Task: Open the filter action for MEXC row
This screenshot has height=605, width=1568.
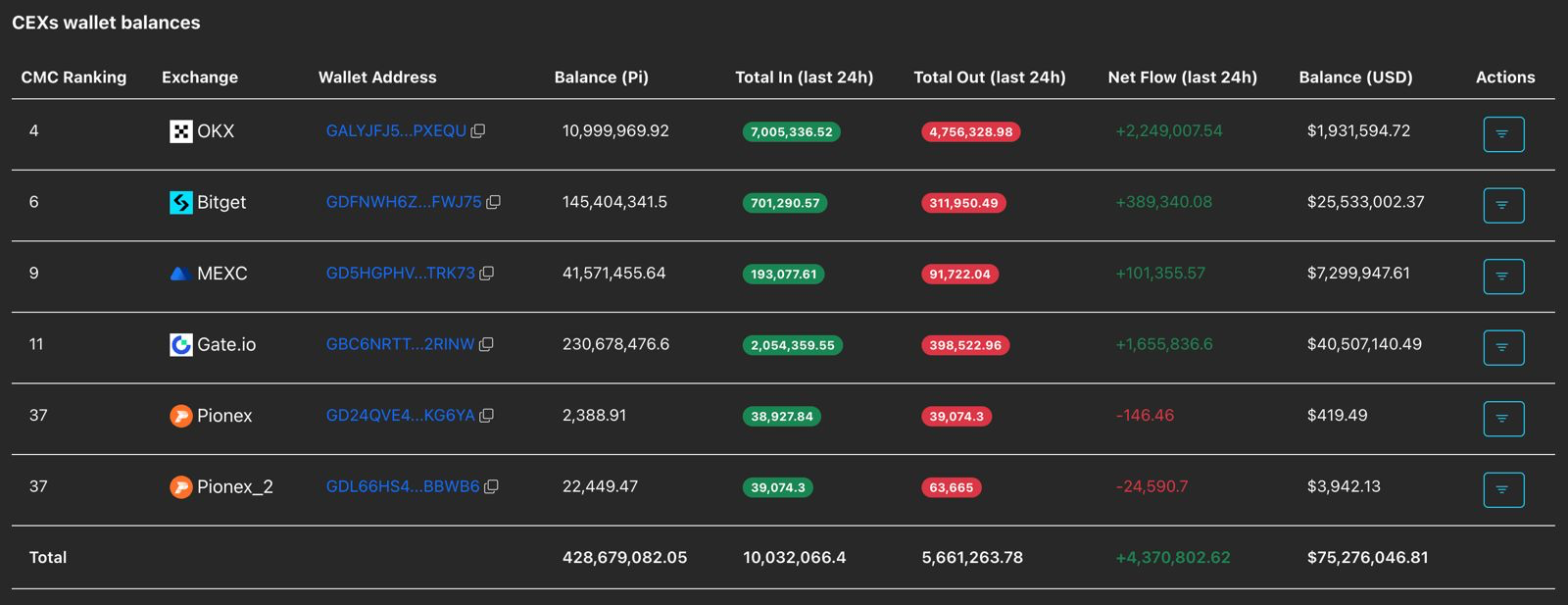Action: pyautogui.click(x=1503, y=277)
